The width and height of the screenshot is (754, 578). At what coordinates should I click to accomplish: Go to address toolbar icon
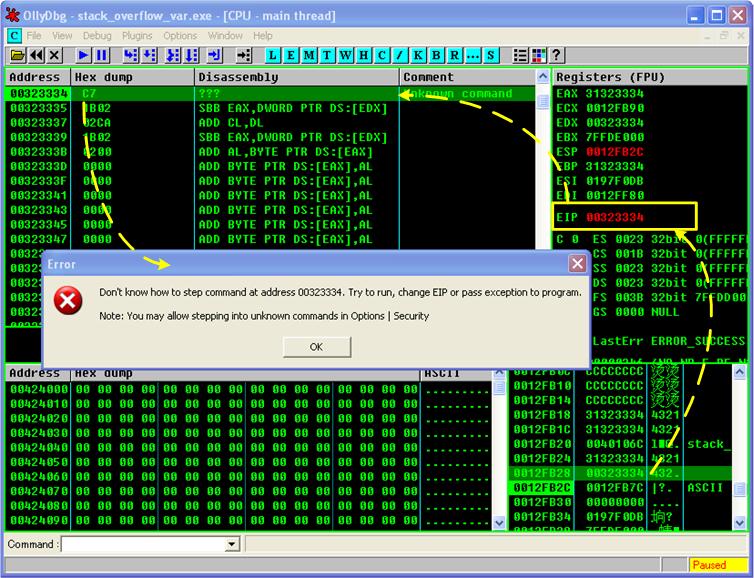244,55
